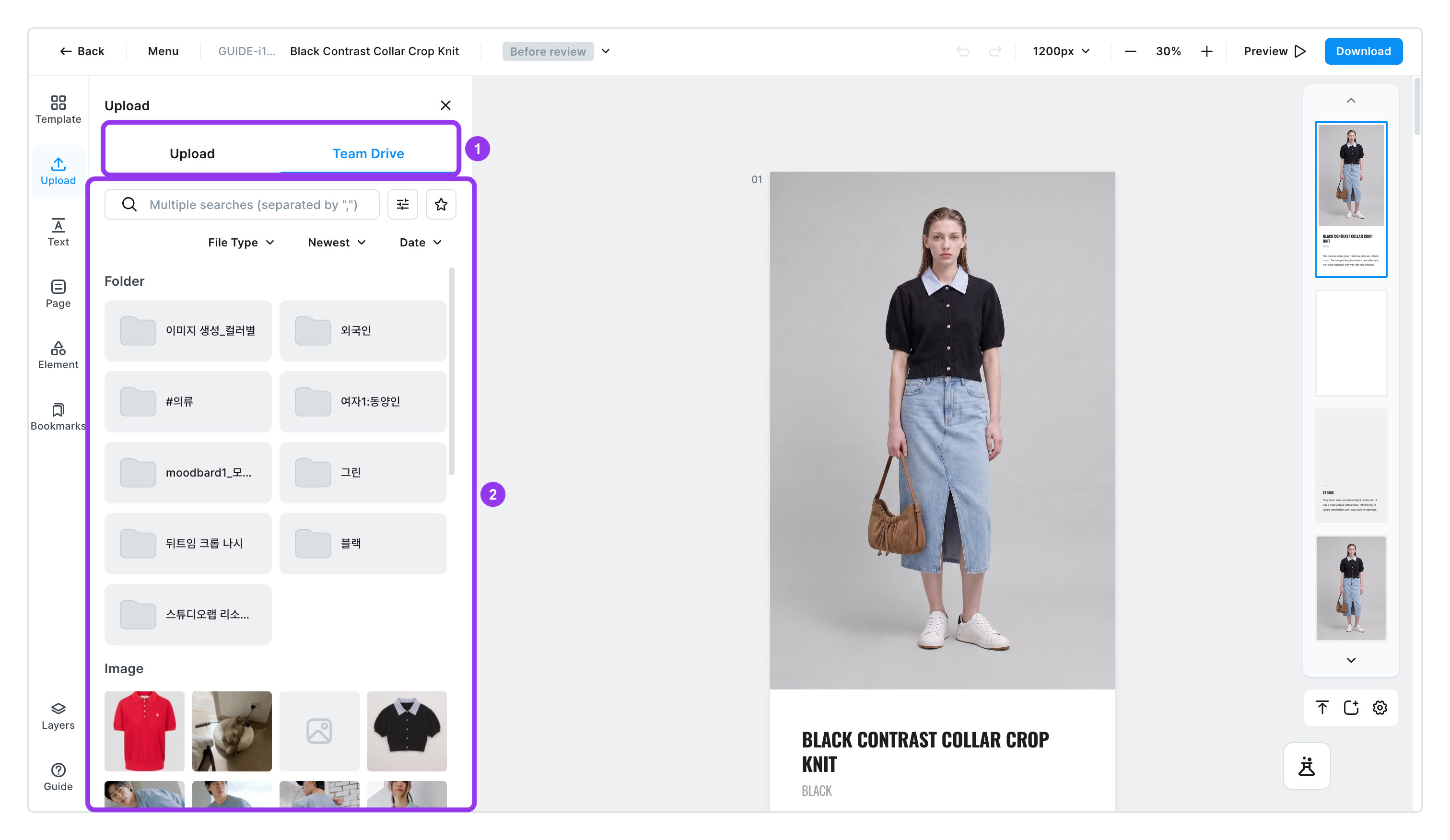
Task: Click the Preview button
Action: 1274,51
